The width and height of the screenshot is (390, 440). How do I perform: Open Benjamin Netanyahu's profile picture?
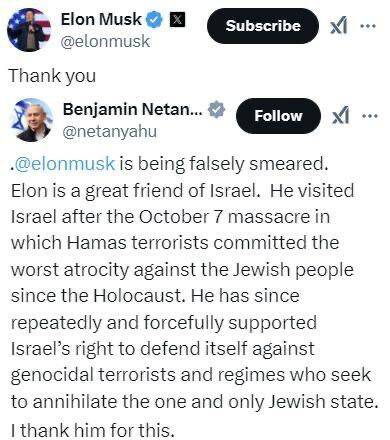[32, 120]
